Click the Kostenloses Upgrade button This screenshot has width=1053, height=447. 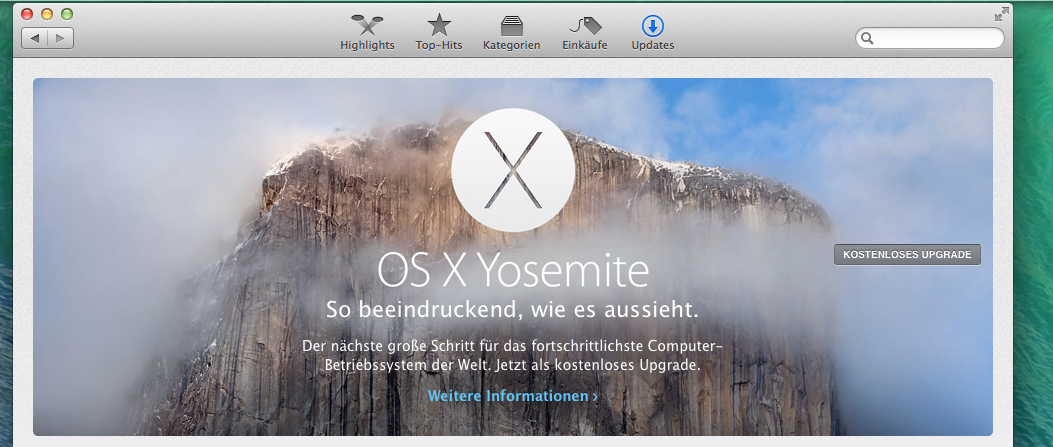[x=907, y=254]
